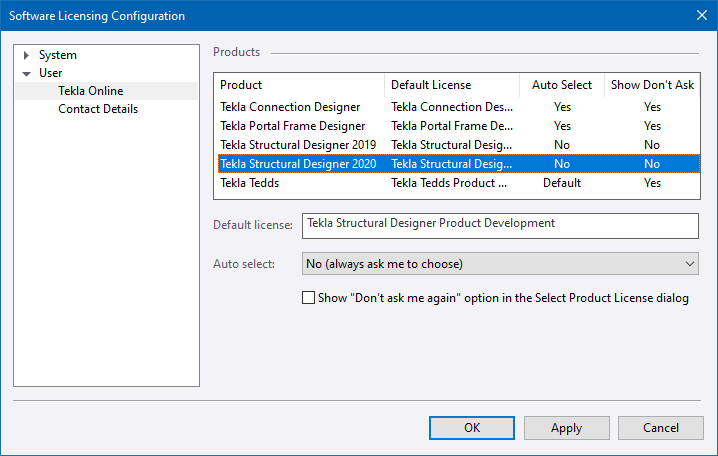718x456 pixels.
Task: Select Tekla Structural Designer 2020 row
Action: click(458, 164)
